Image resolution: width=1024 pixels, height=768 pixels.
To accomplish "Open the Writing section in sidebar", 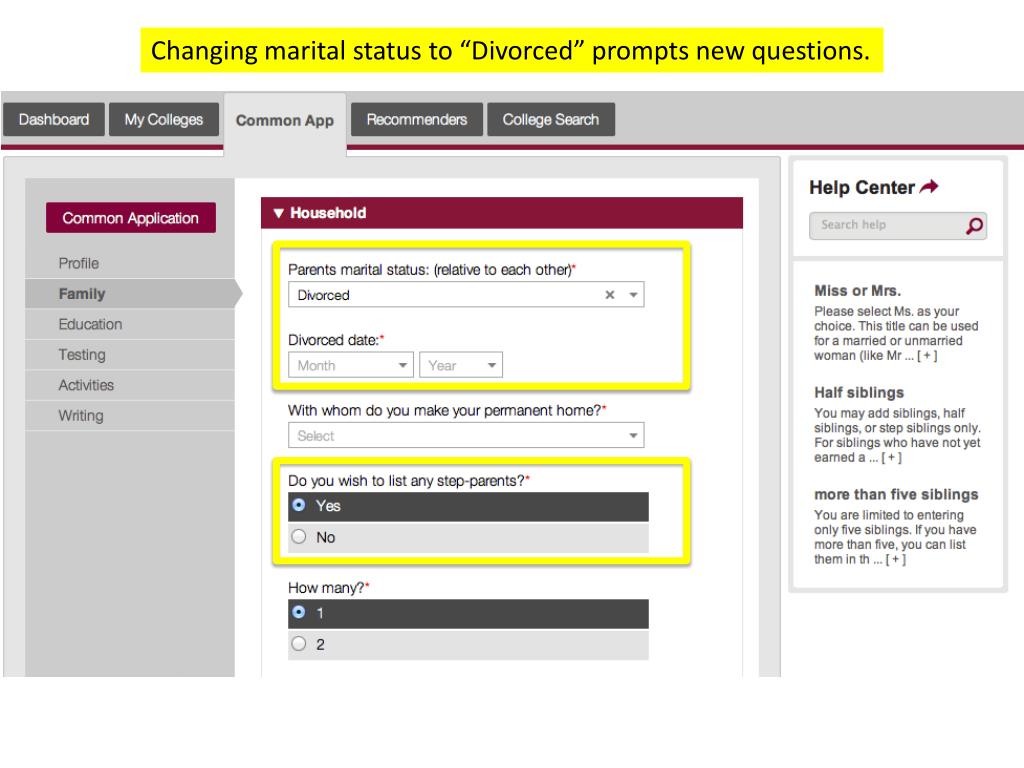I will [x=130, y=415].
